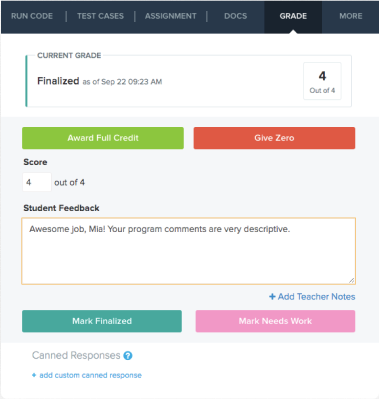Grab the feedback textarea resize handle

[351, 280]
